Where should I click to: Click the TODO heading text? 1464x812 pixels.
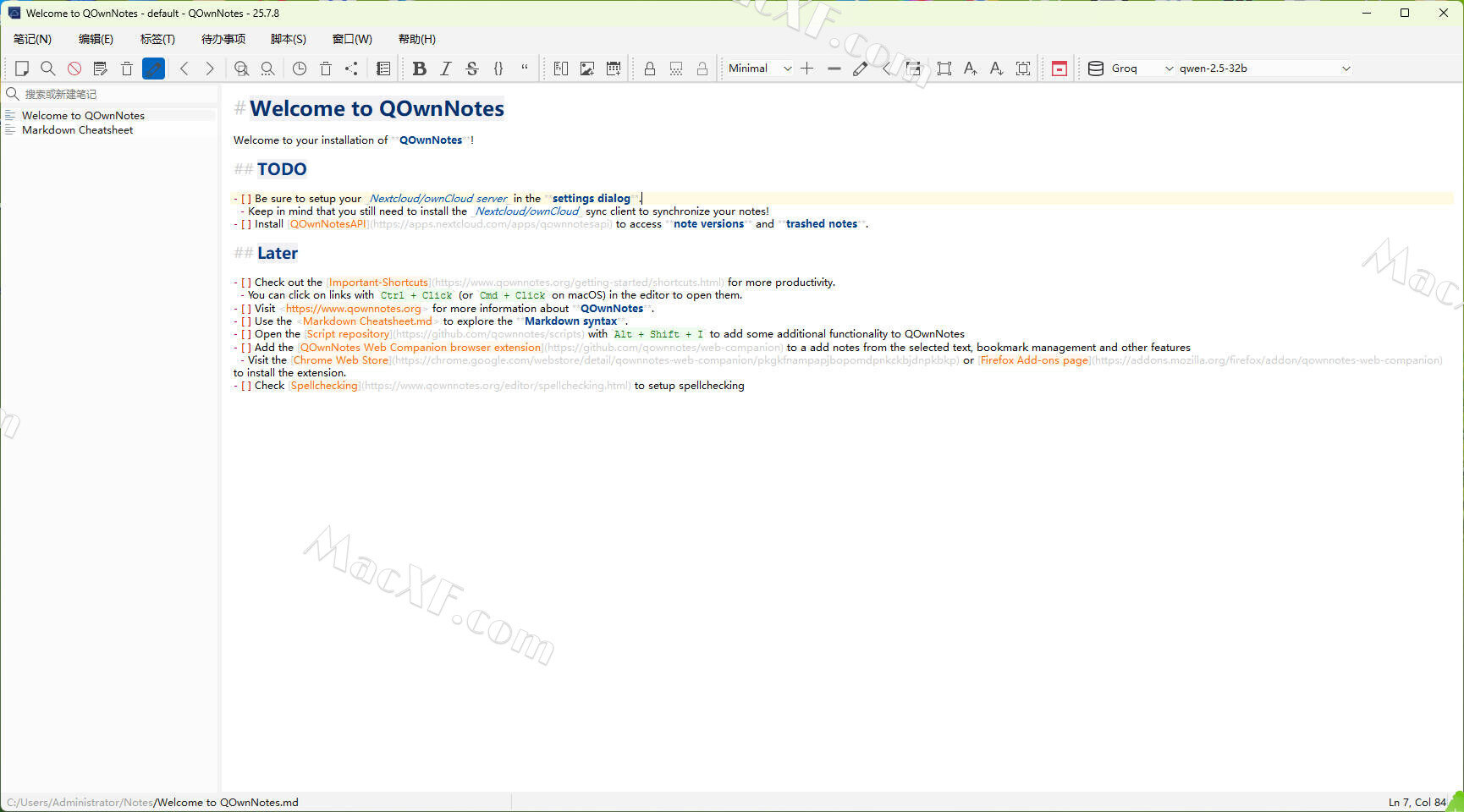[x=282, y=169]
